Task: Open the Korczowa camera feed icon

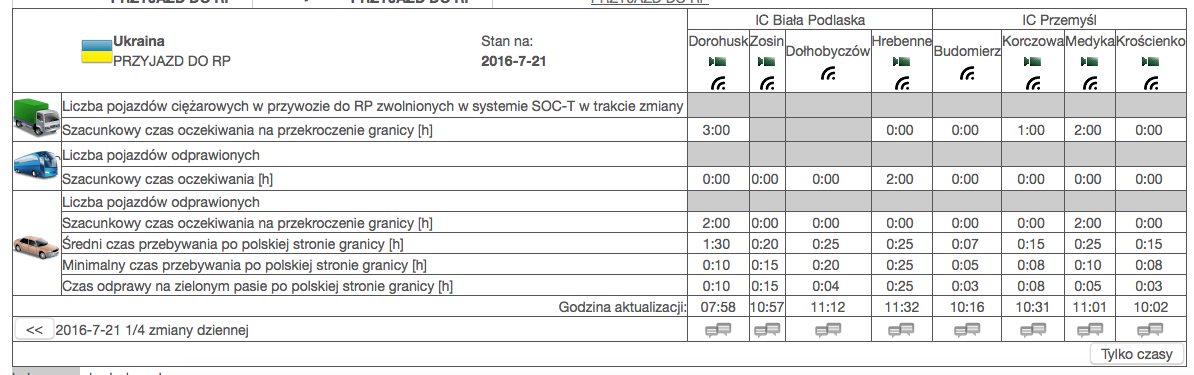Action: pos(1032,62)
